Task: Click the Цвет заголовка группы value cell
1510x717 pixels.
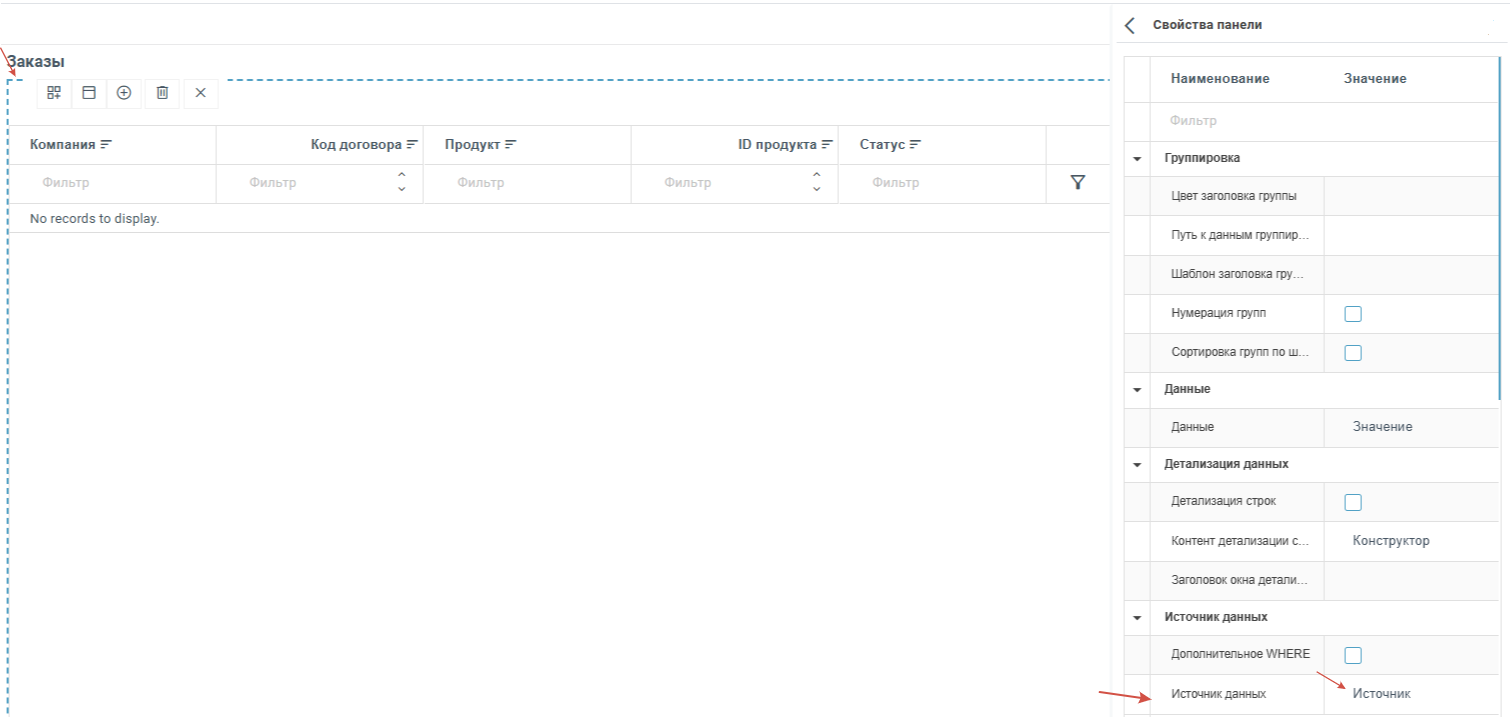Action: tap(1410, 196)
